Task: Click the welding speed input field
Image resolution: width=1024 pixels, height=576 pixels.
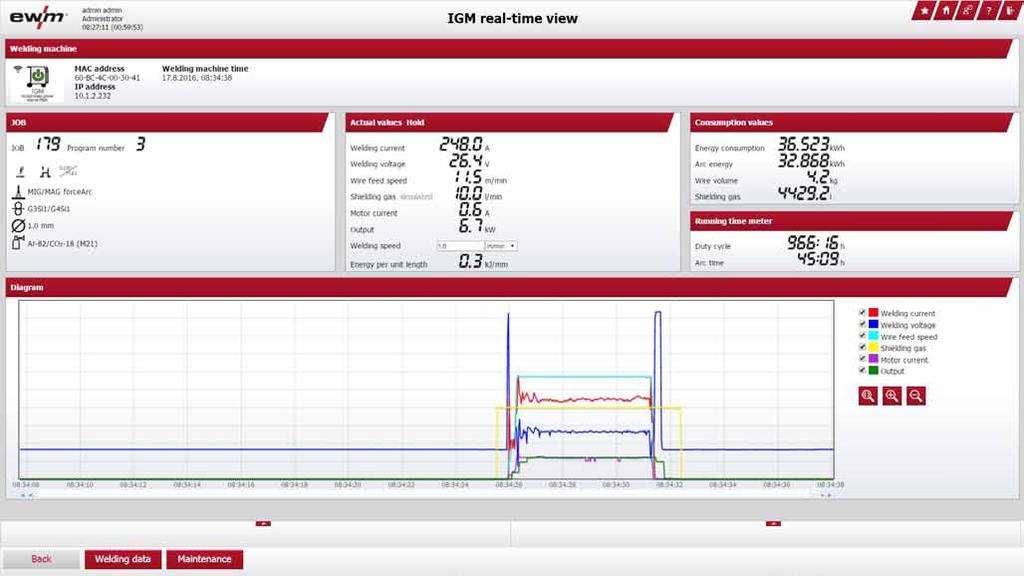Action: point(460,246)
